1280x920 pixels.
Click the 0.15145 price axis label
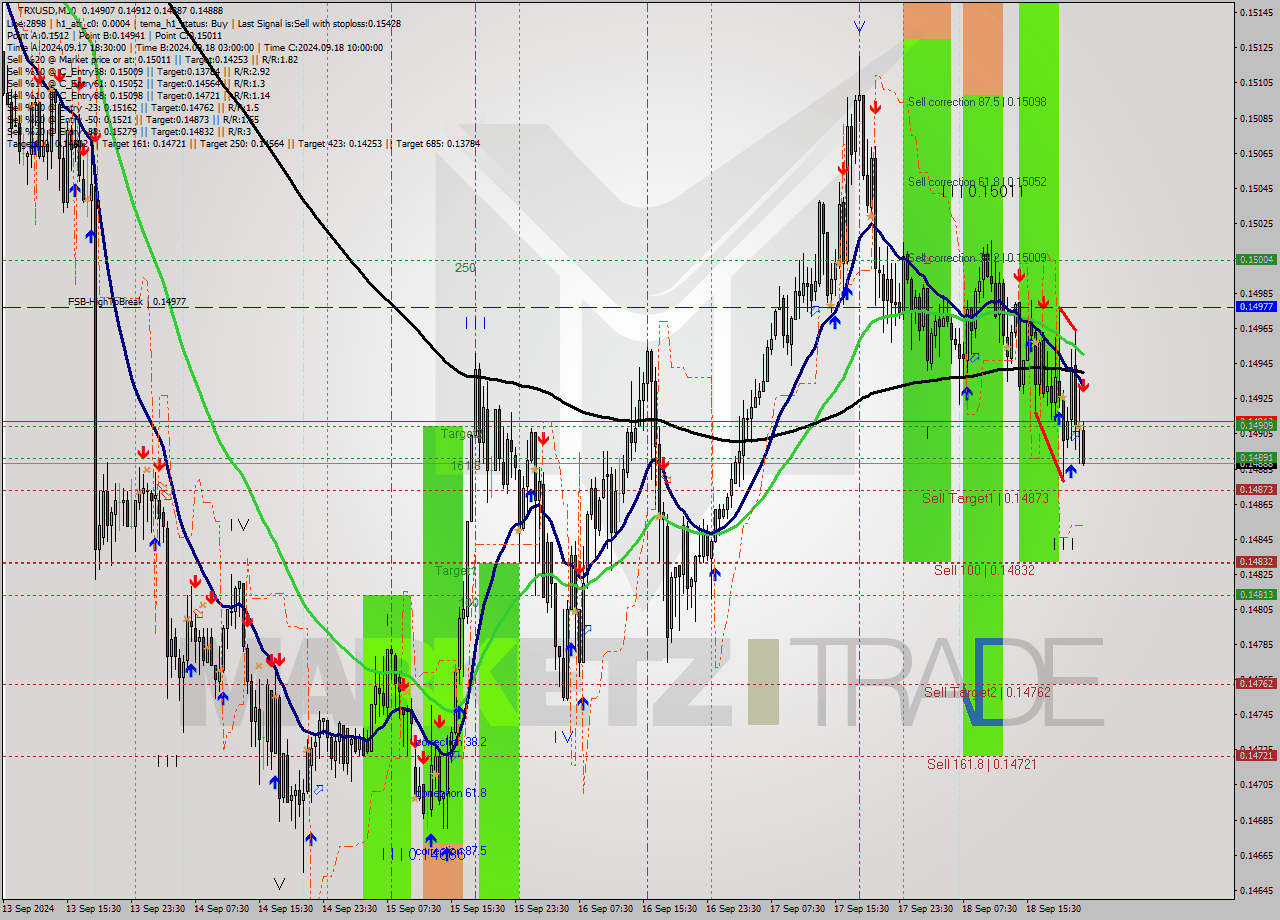click(1256, 12)
